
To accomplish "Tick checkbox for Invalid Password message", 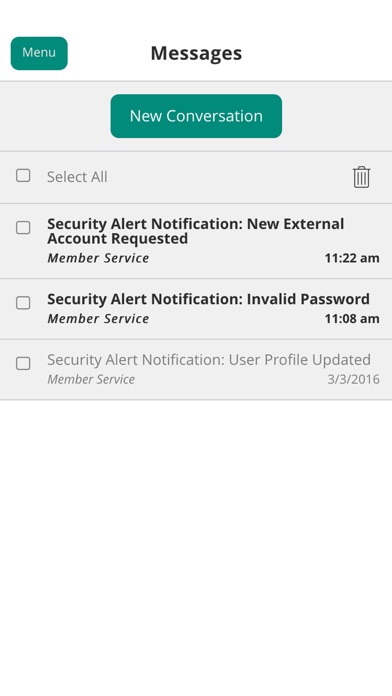I will (x=23, y=303).
